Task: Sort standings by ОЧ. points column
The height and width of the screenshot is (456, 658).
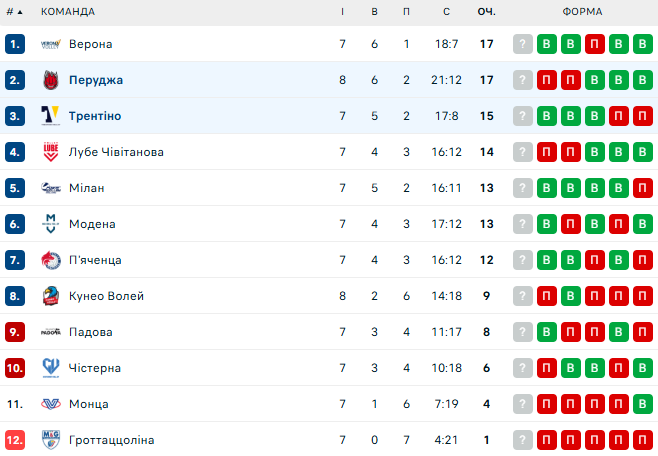Action: click(x=487, y=11)
